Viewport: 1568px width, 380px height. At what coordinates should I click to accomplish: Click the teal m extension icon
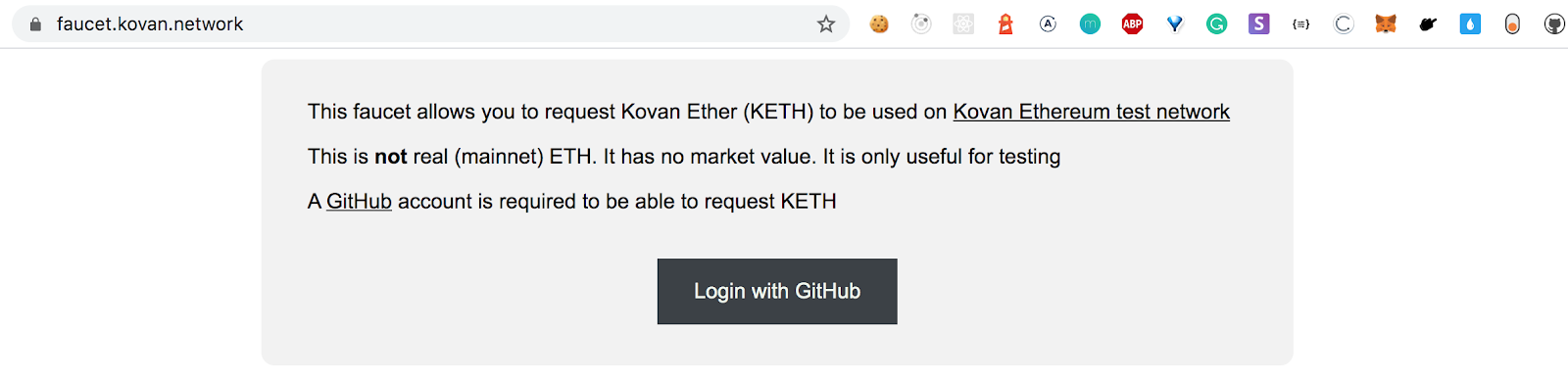pyautogui.click(x=1090, y=24)
